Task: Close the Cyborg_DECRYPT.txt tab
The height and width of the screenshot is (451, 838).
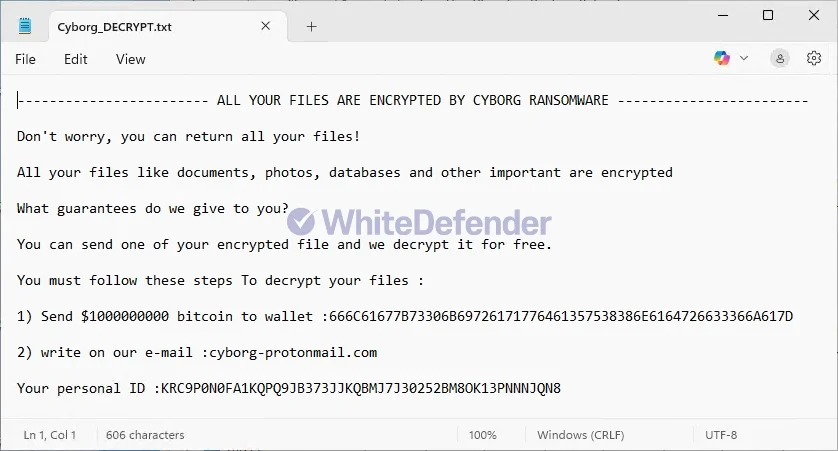Action: [x=266, y=26]
